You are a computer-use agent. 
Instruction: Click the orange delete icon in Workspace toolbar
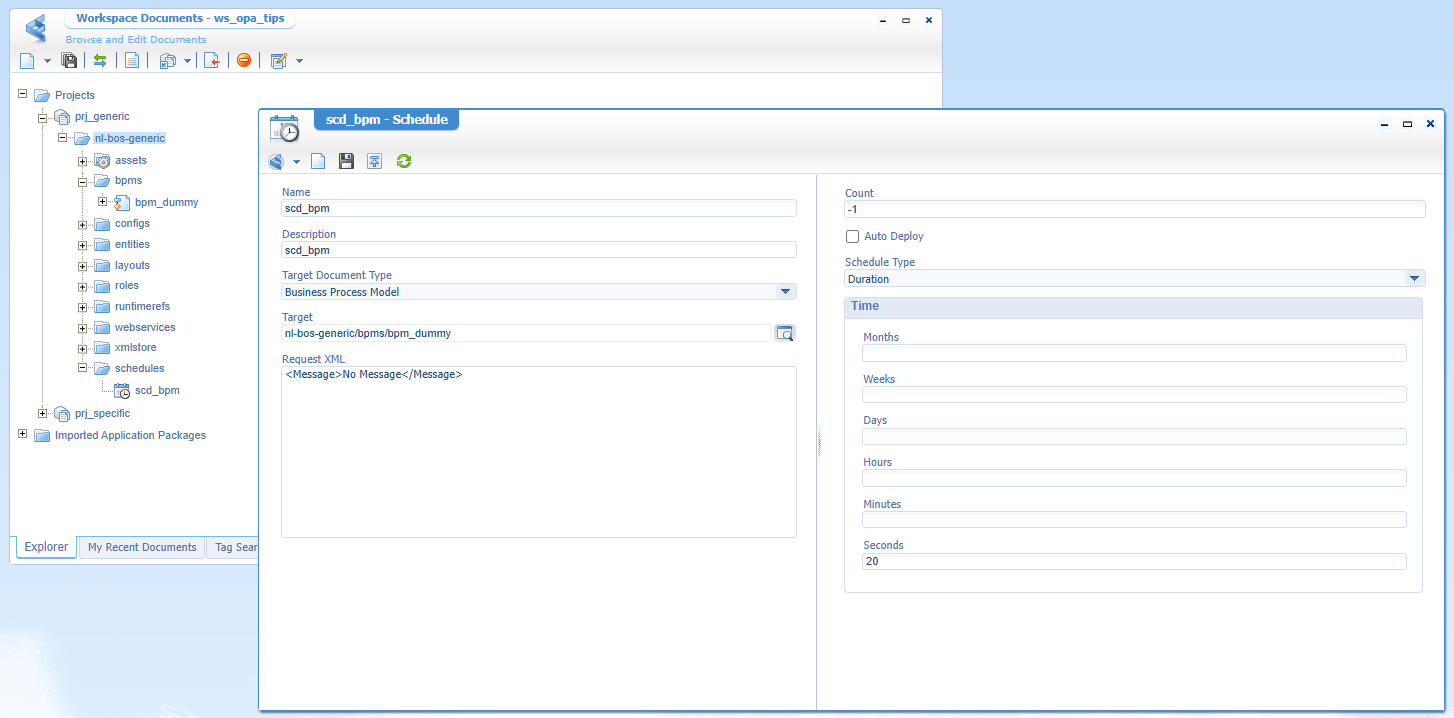244,61
